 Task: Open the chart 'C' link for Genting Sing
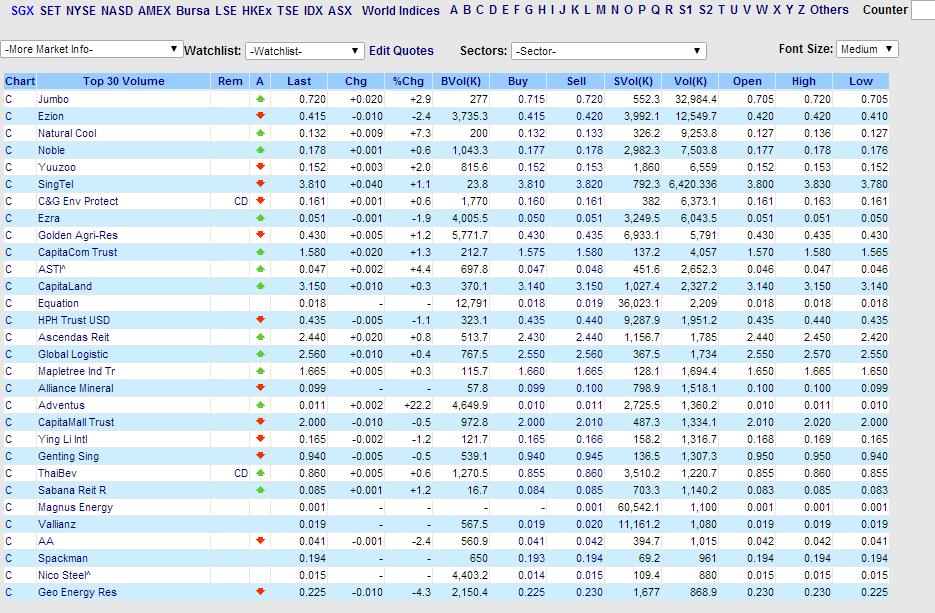pos(8,456)
